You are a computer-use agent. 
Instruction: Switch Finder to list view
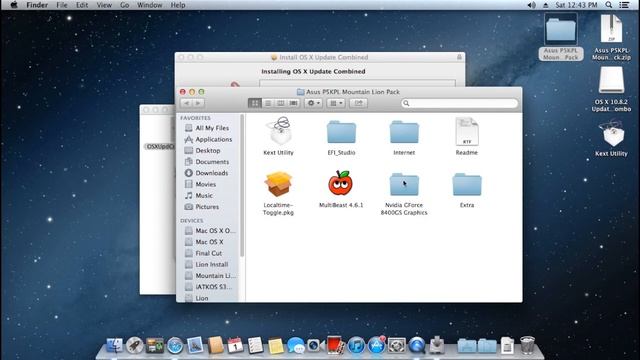pyautogui.click(x=268, y=103)
